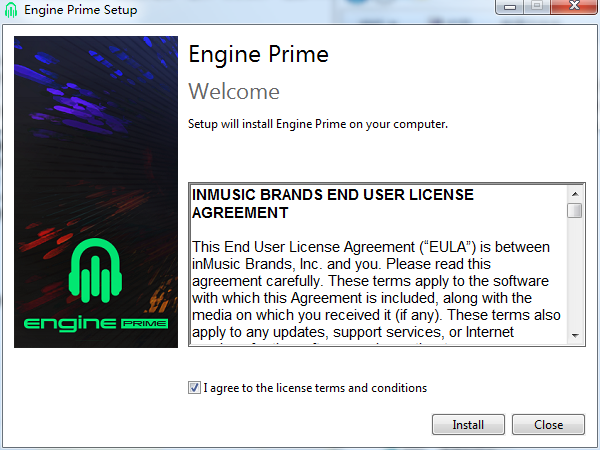This screenshot has height=450, width=600.
Task: Click the empty scrollbar track below the thumb
Action: click(575, 272)
